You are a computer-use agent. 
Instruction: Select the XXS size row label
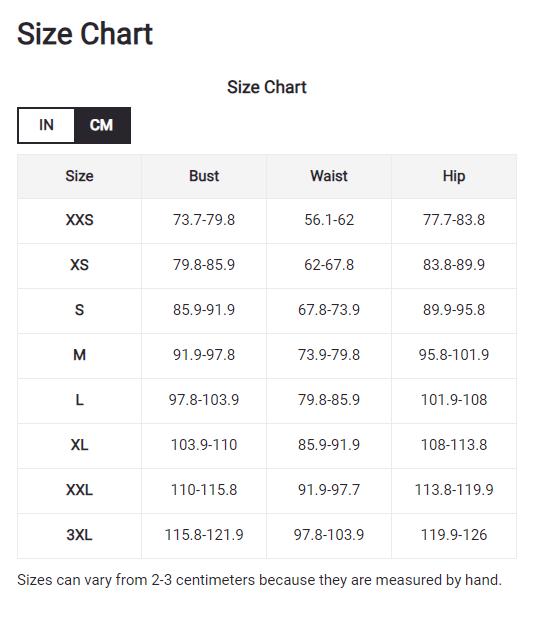pyautogui.click(x=79, y=220)
